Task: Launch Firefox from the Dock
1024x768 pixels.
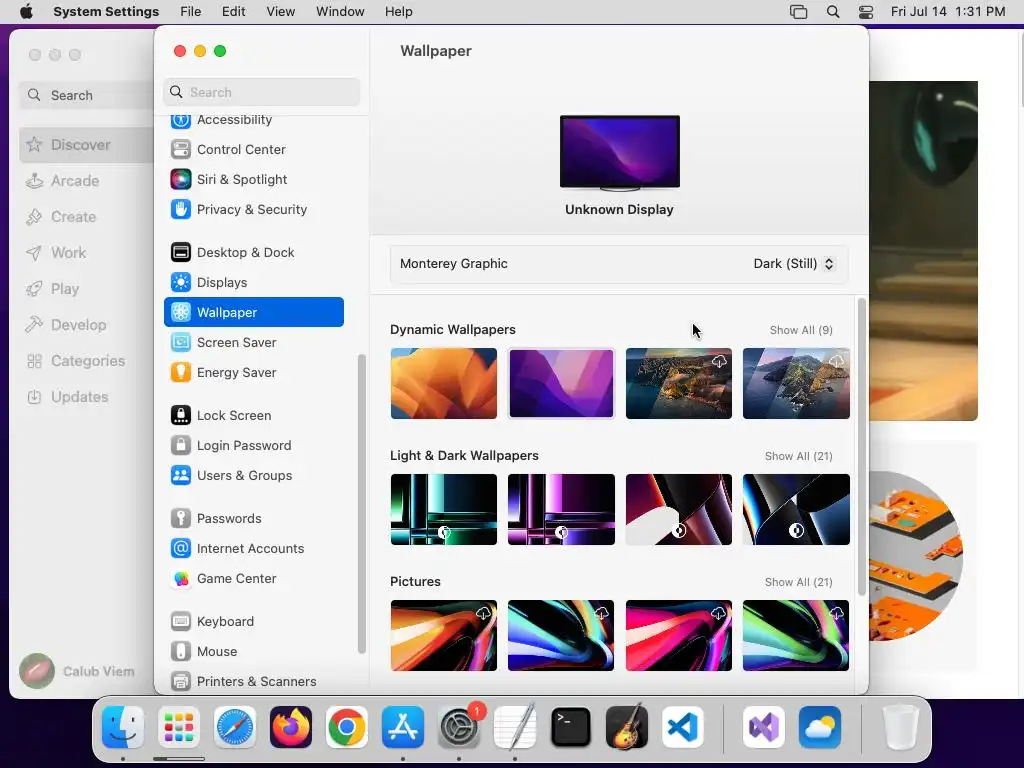Action: (x=291, y=728)
